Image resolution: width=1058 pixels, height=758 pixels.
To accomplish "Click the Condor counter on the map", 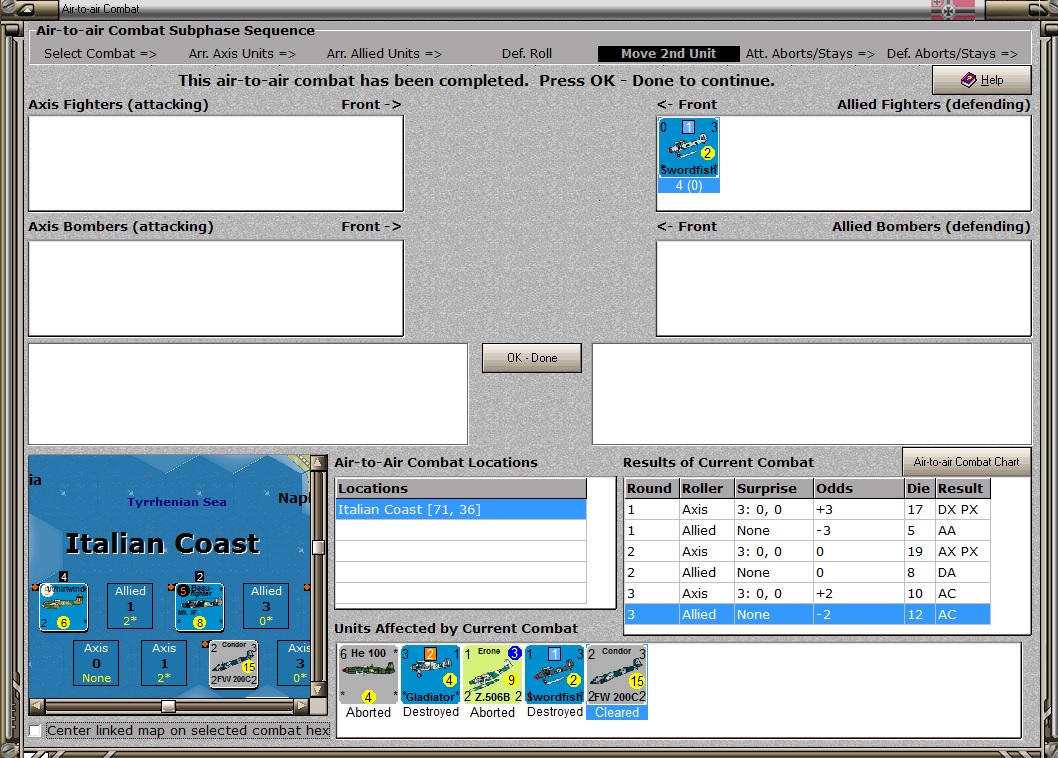I will tap(233, 664).
